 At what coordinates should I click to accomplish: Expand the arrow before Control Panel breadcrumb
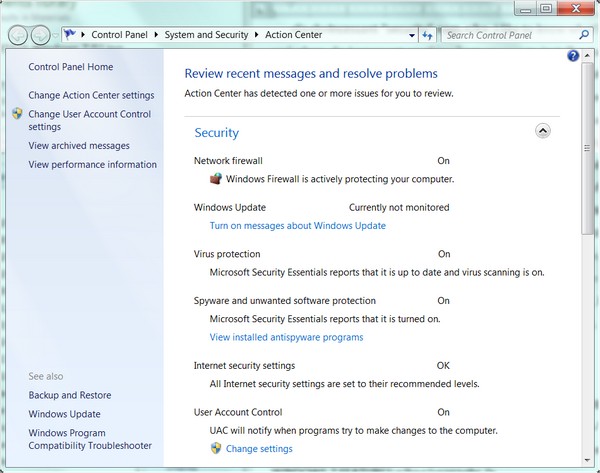83,35
